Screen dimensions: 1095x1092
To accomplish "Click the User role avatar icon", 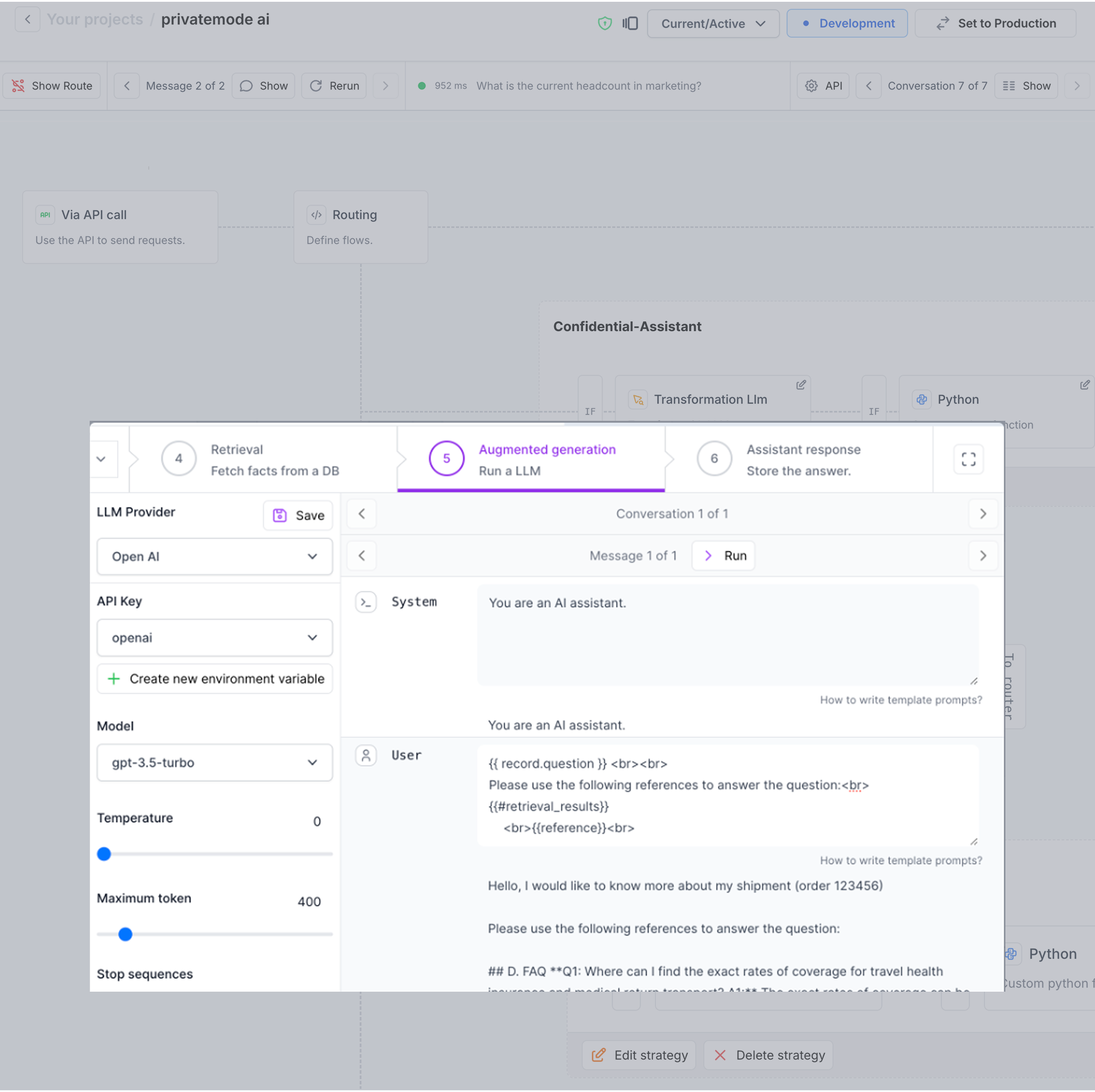I will pyautogui.click(x=365, y=756).
